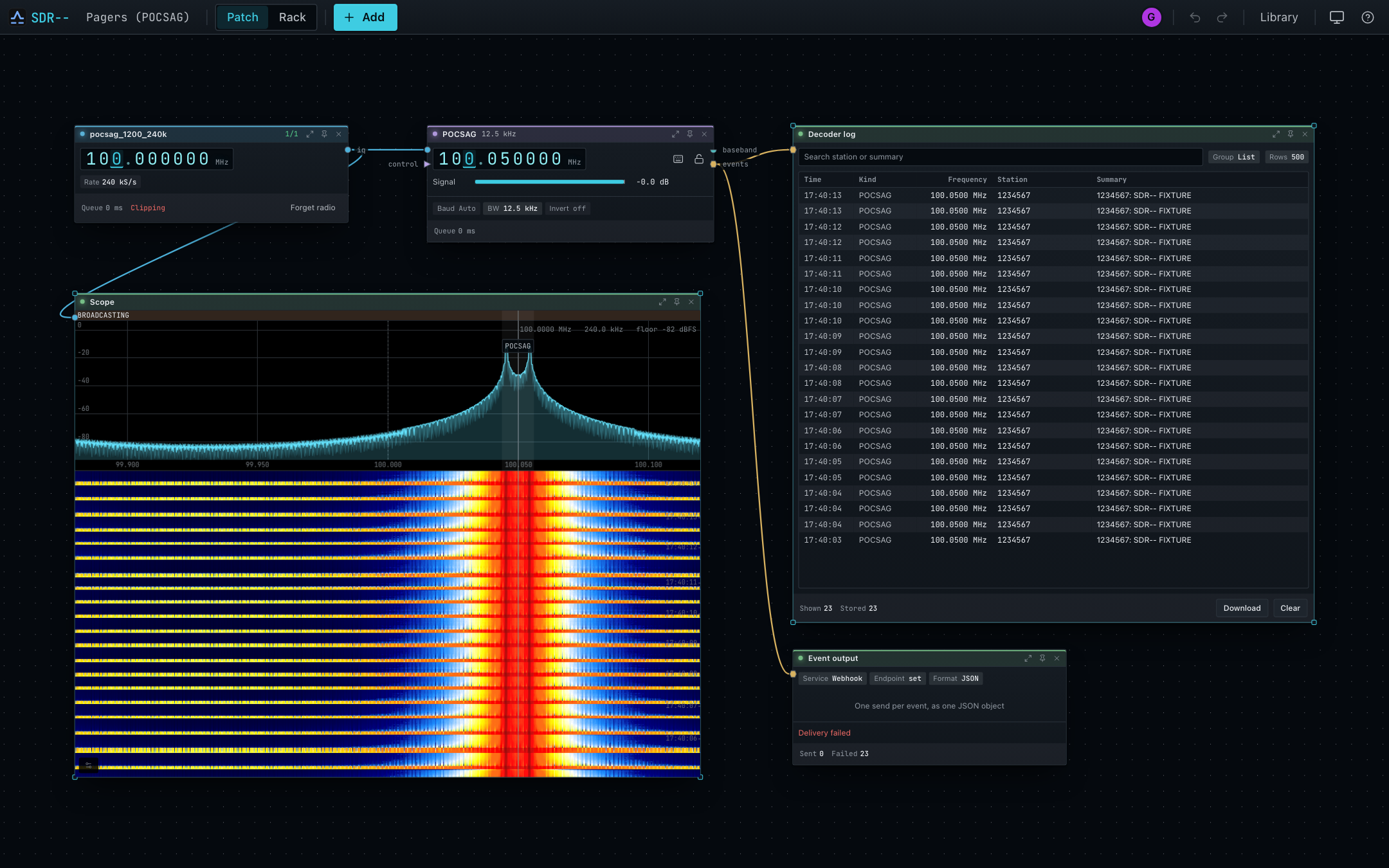Open the Rows 500 selector
This screenshot has height=868, width=1389.
1287,157
